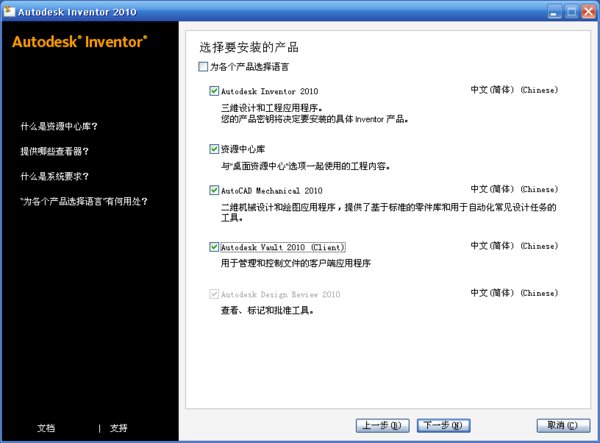Open the 文档 link at bottom left

click(x=46, y=428)
